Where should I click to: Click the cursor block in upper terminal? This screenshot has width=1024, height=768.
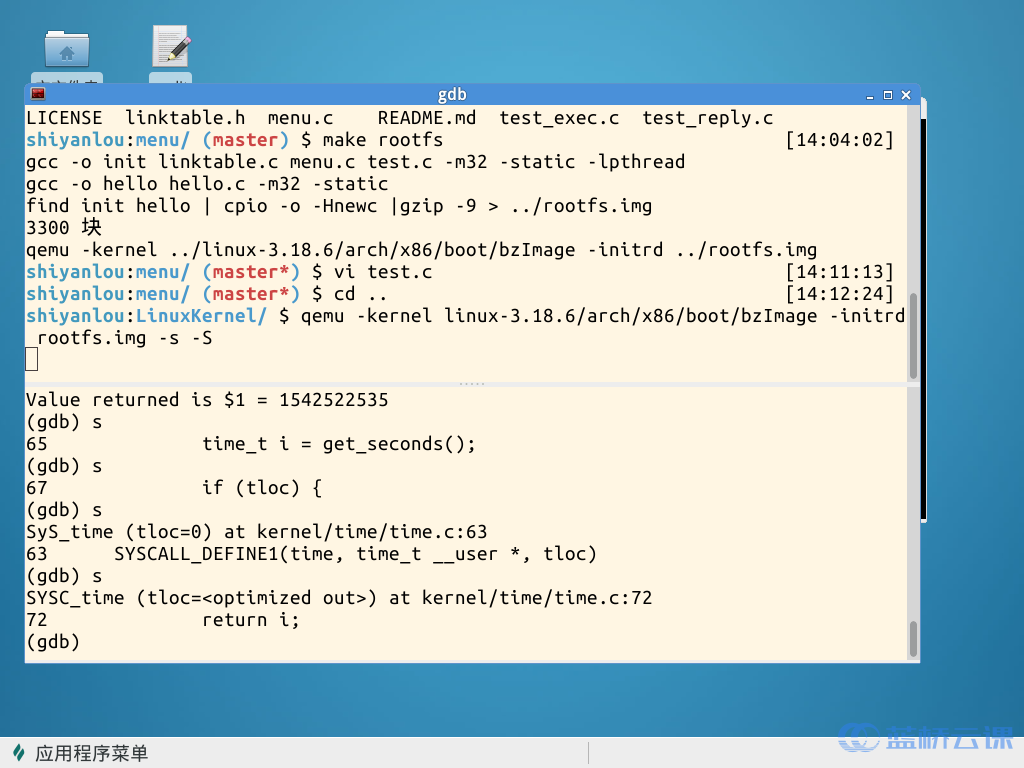tap(31, 359)
